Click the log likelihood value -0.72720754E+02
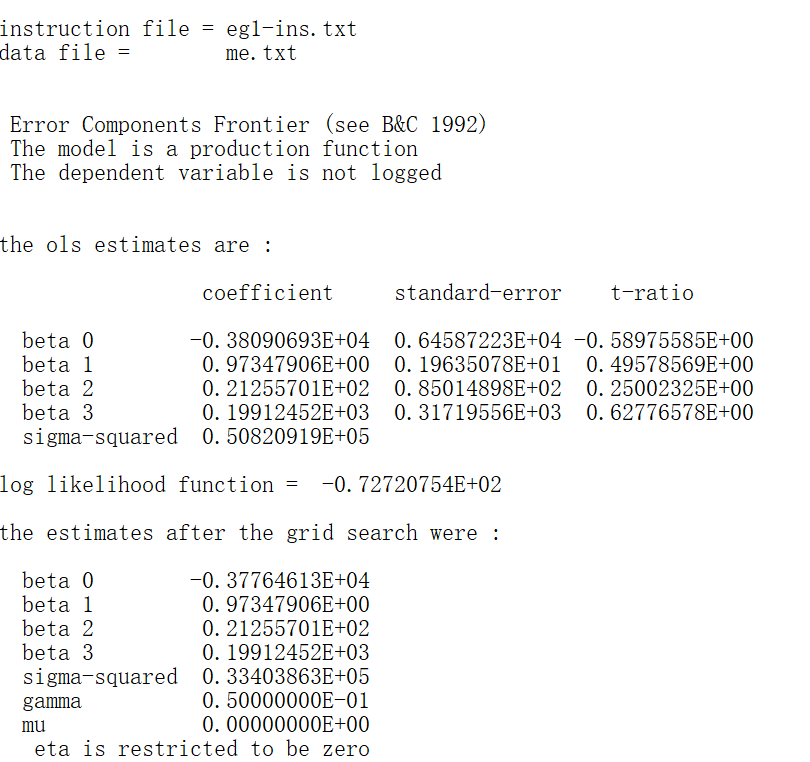810x762 pixels. pyautogui.click(x=411, y=485)
